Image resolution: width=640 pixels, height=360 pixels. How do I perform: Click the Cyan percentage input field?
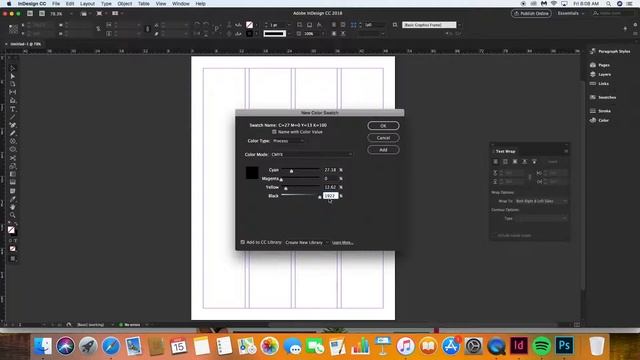coord(331,170)
